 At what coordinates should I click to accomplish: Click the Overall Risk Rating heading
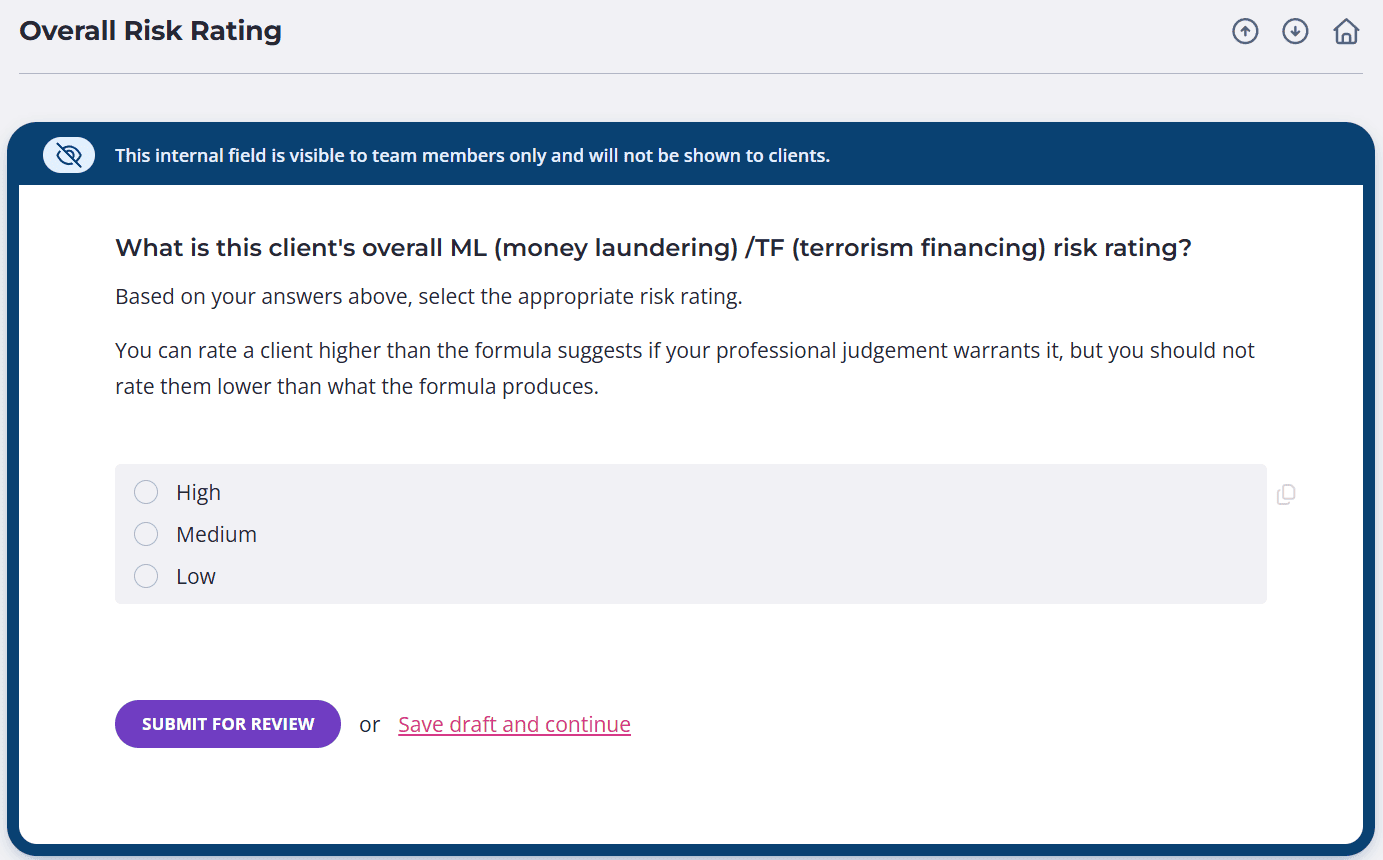pos(150,31)
